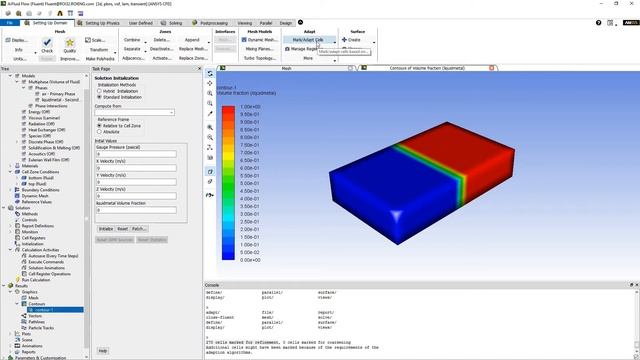The width and height of the screenshot is (640, 360).
Task: Select Scene in the Results tree
Action: coord(27,340)
